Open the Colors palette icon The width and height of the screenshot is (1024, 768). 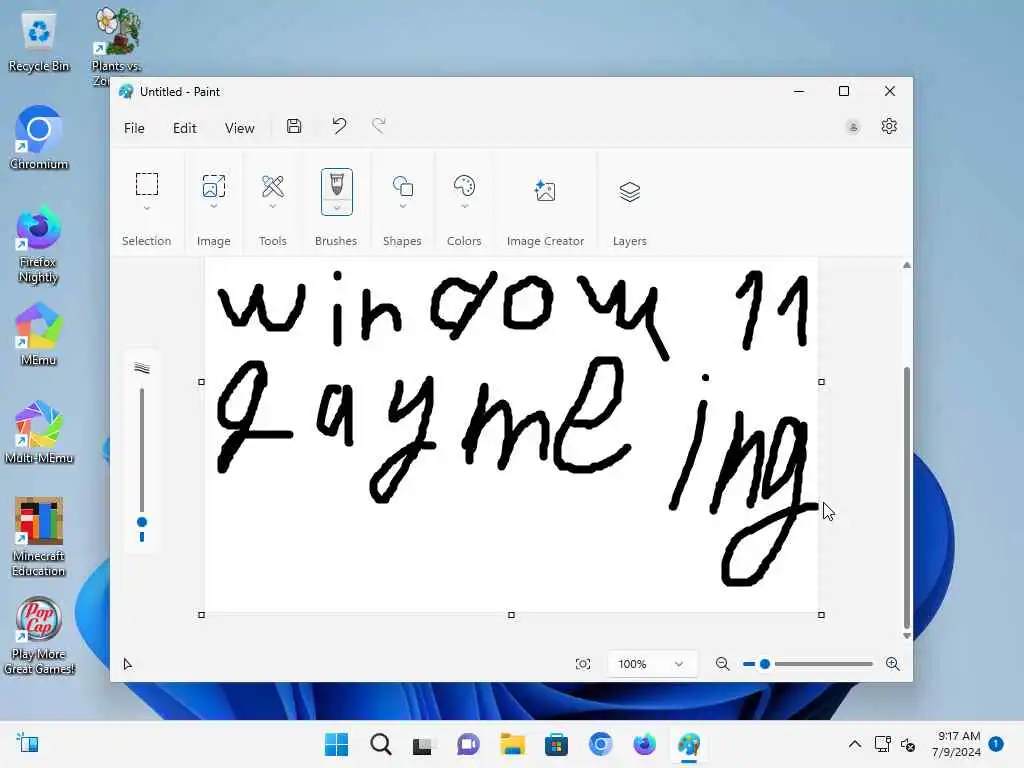(x=464, y=186)
